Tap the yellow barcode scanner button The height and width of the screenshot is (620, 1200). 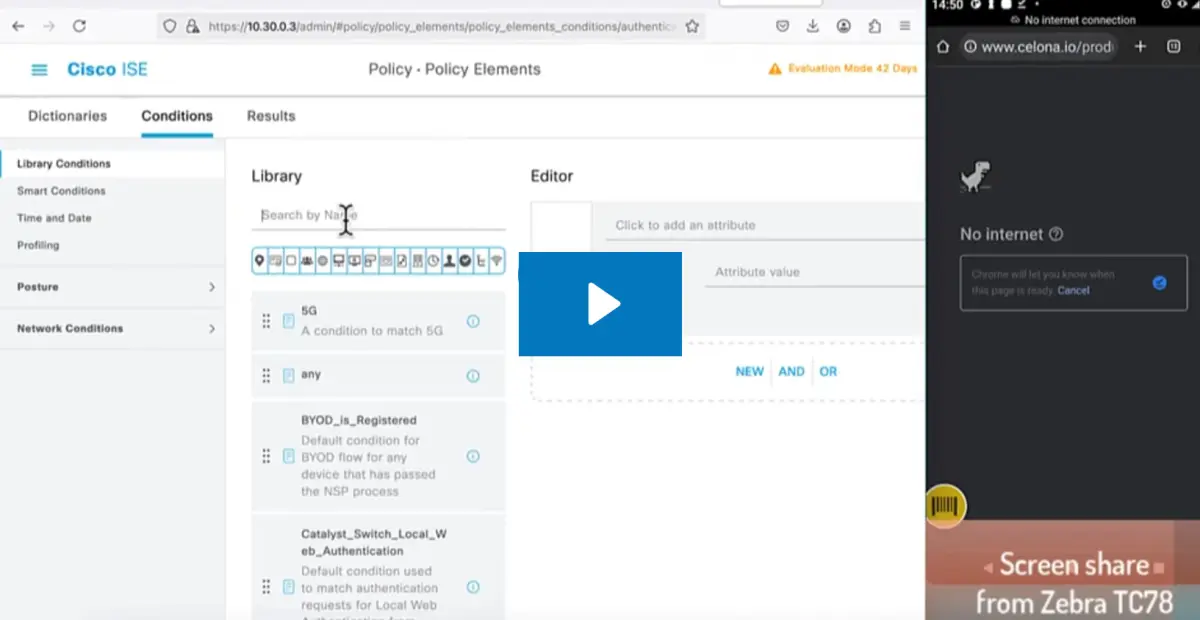tap(945, 506)
